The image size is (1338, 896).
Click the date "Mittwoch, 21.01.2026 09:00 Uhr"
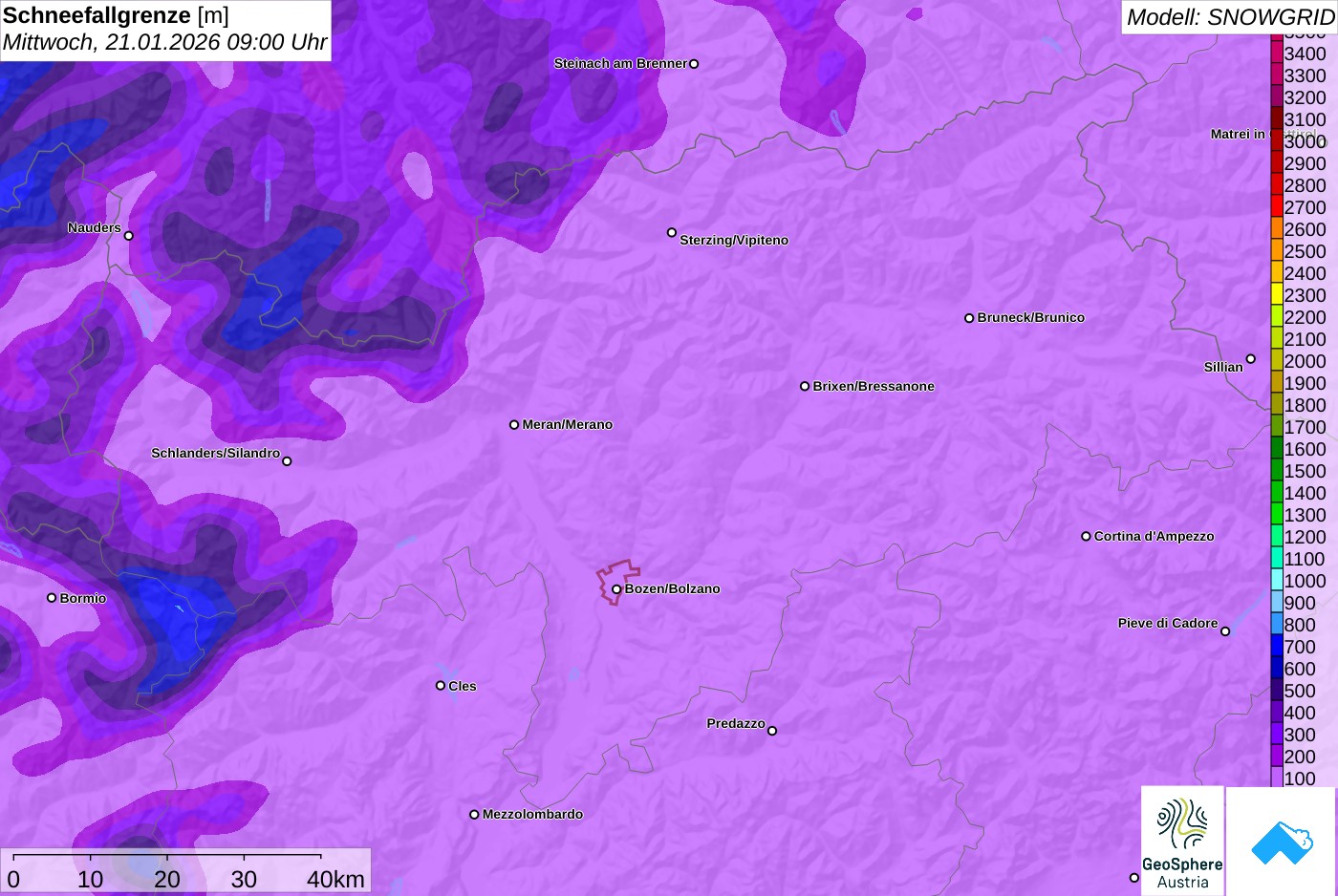165,43
